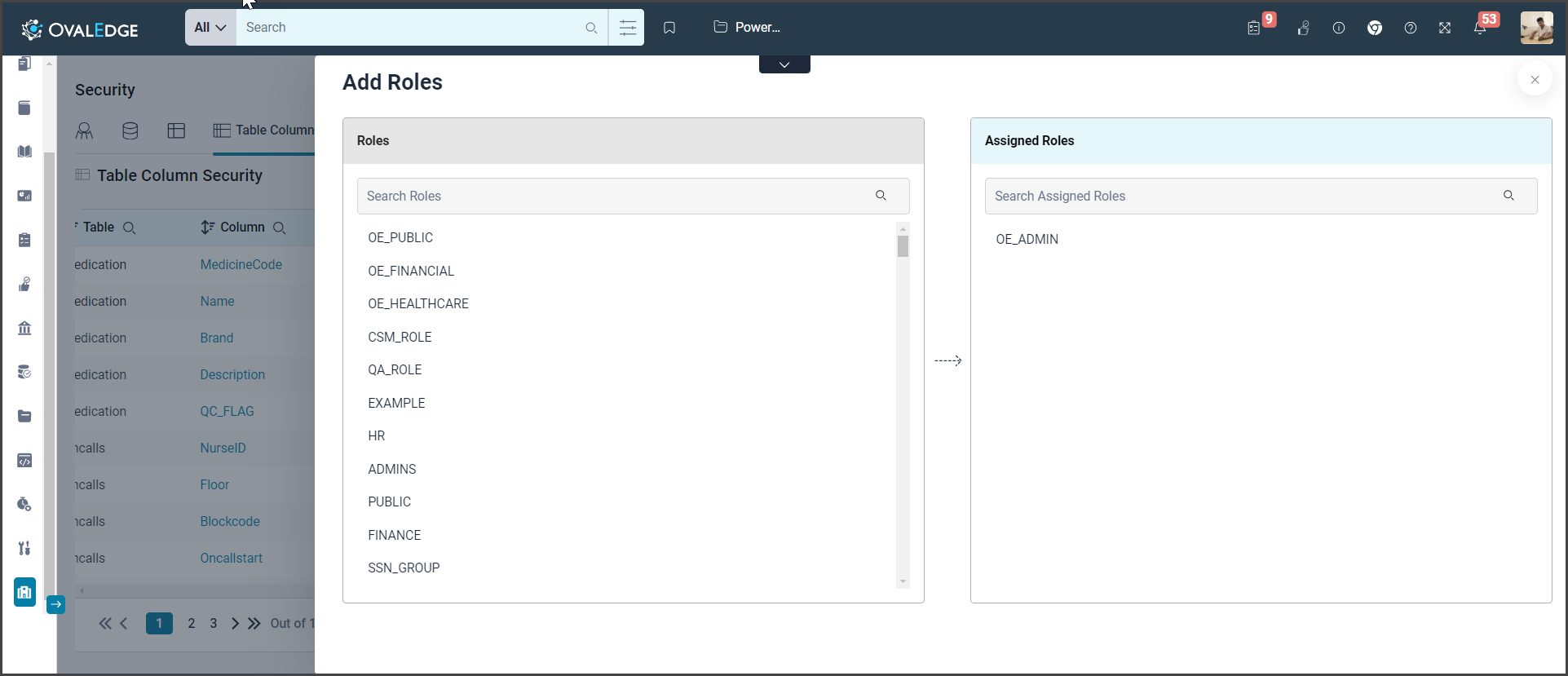
Task: Select the OE_PUBLIC role
Action: (x=400, y=237)
